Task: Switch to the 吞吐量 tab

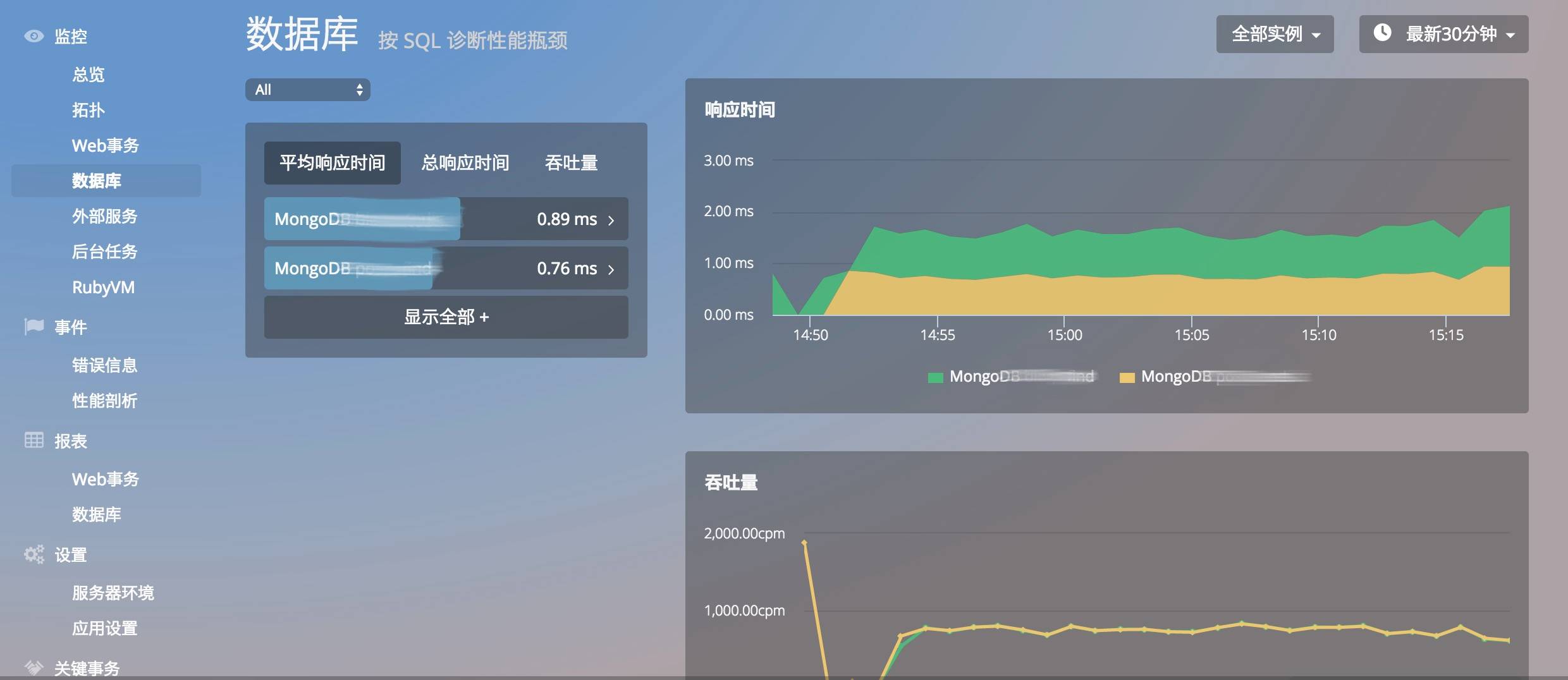Action: [572, 163]
